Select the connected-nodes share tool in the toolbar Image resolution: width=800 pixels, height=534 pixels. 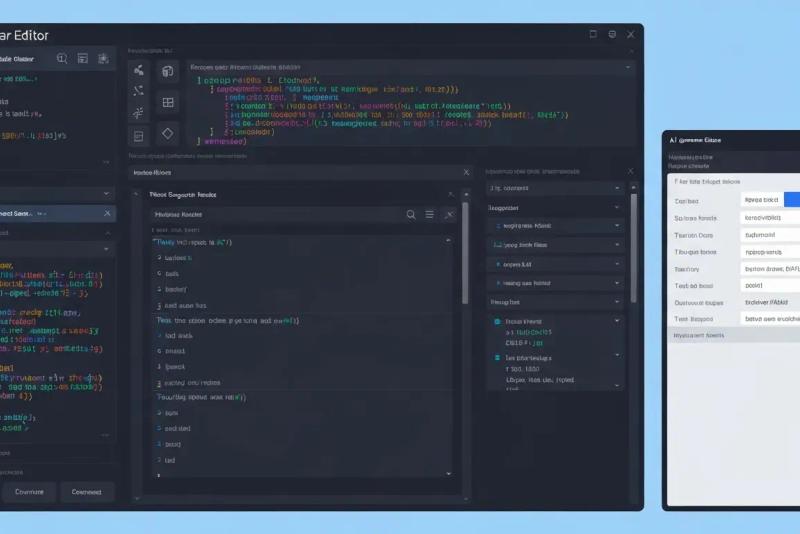click(139, 70)
